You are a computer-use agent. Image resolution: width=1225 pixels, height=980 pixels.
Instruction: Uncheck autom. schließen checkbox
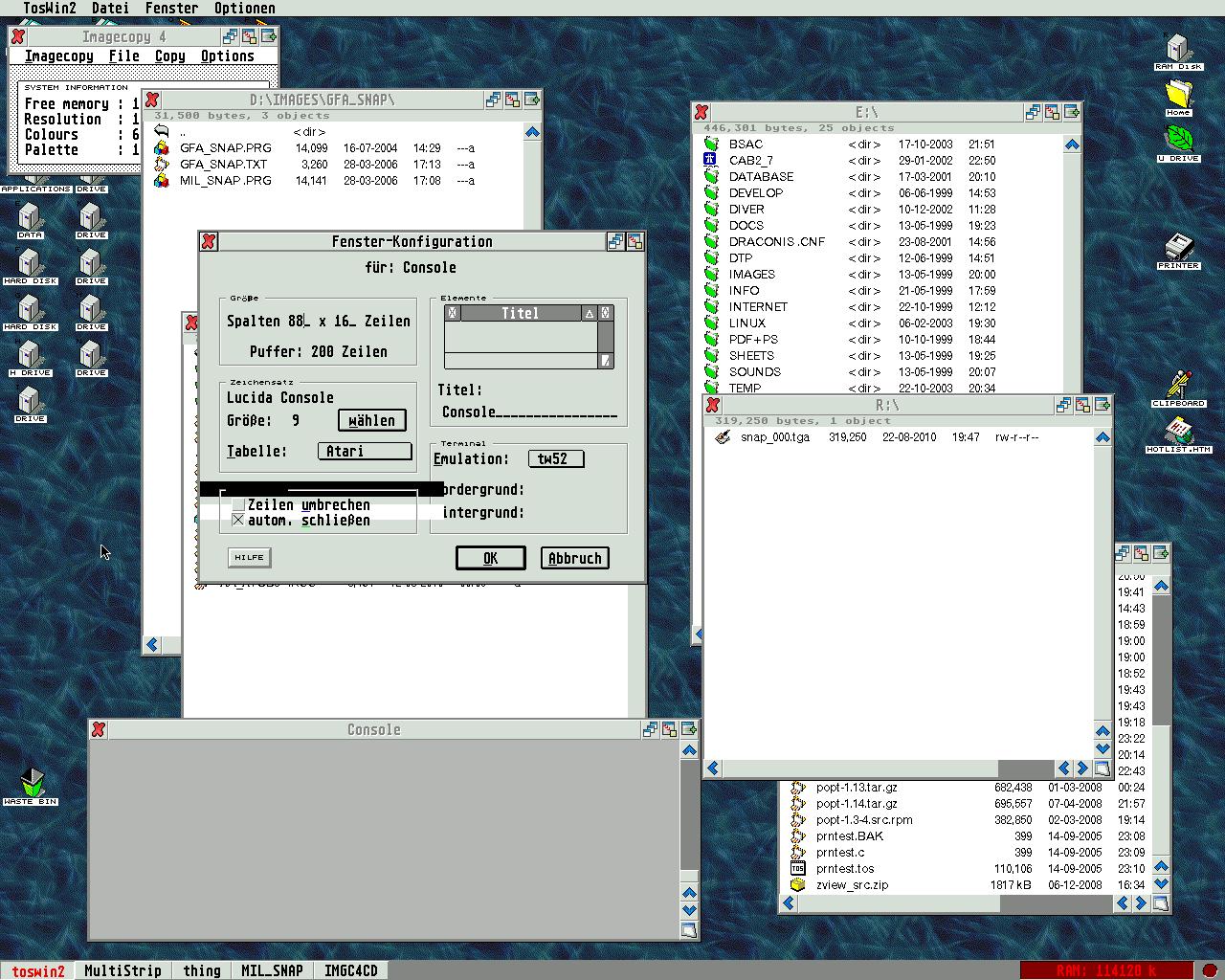tap(238, 521)
